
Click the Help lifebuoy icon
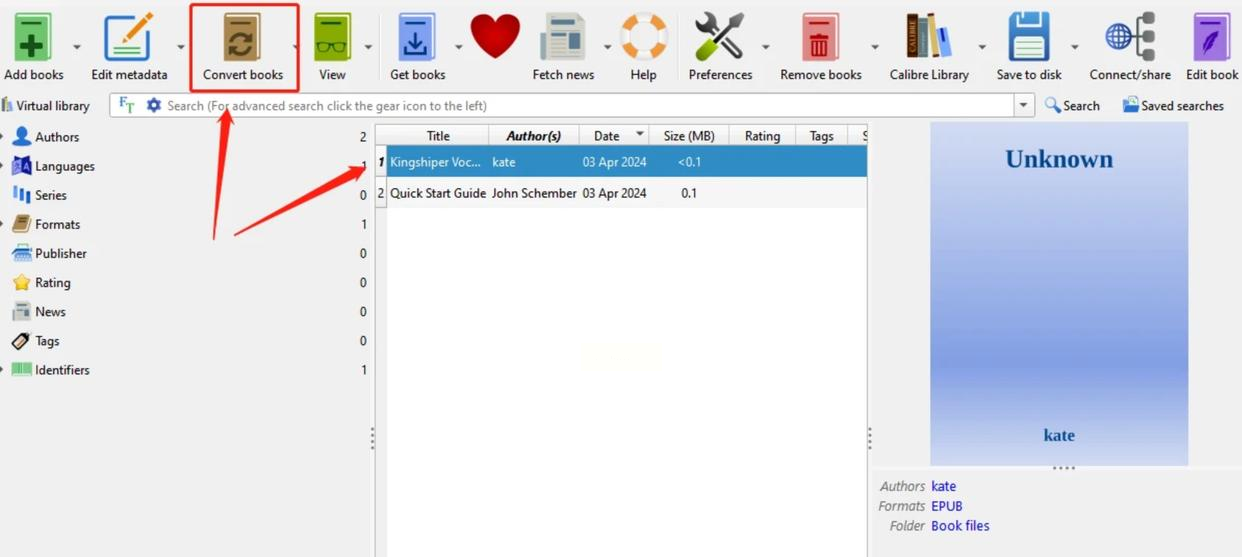tap(644, 37)
